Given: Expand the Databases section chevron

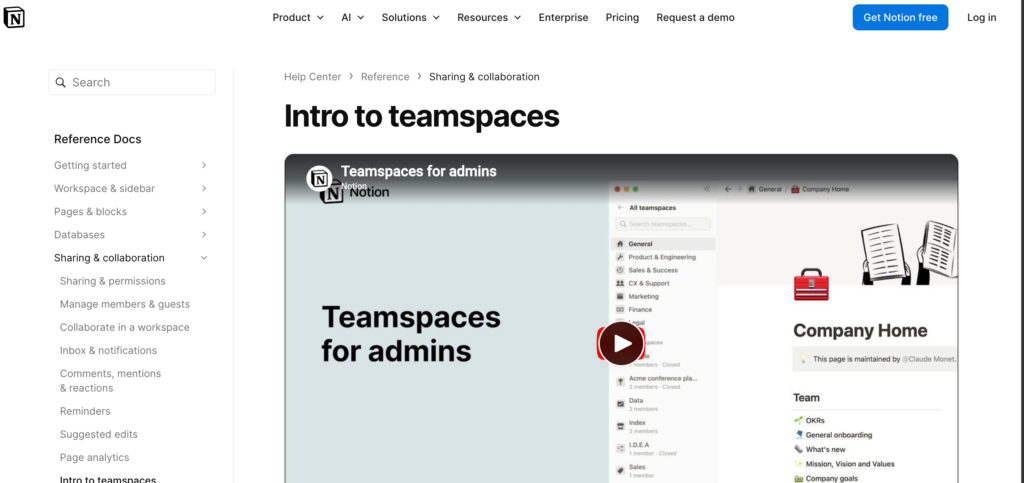Looking at the screenshot, I should [x=204, y=235].
